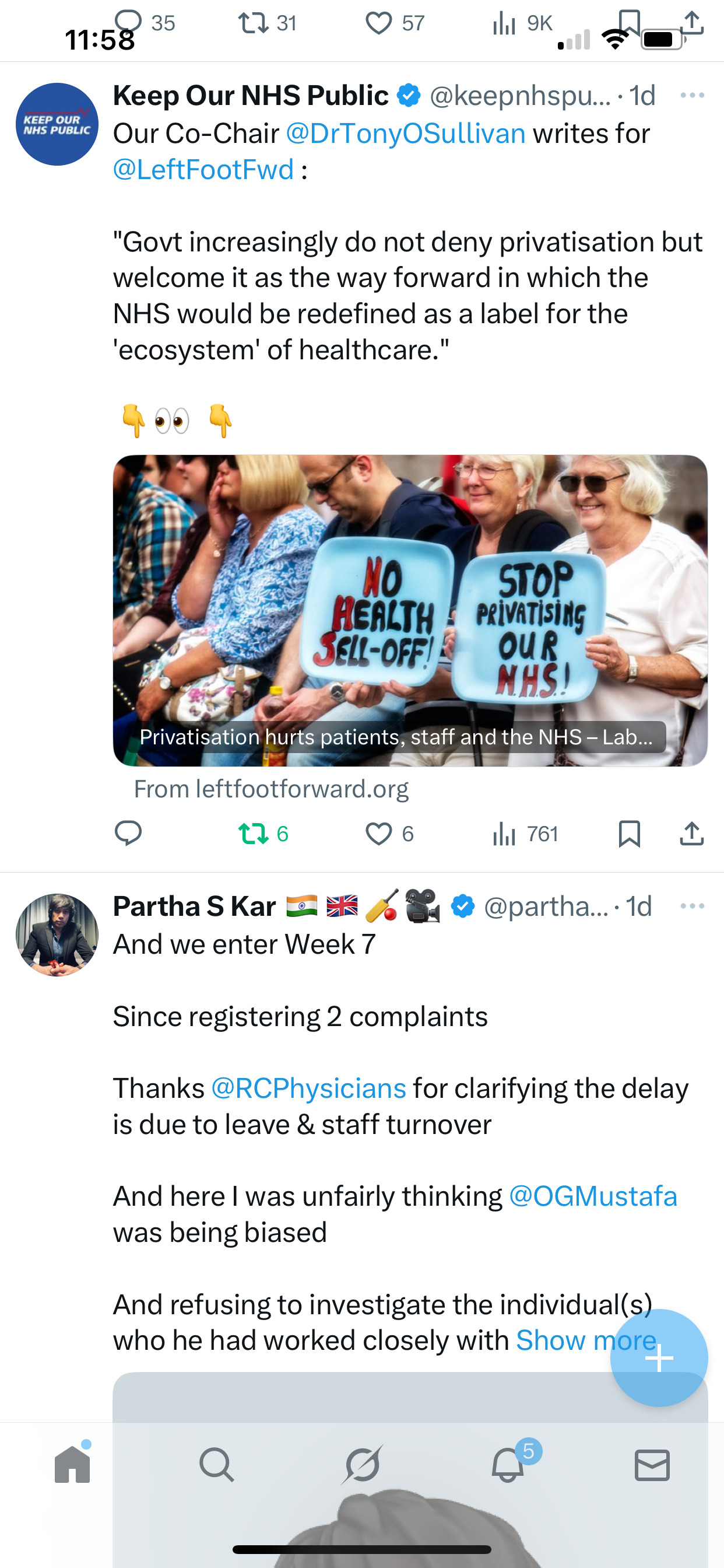
Task: Reply to the Keep Our NHS Public tweet
Action: (x=128, y=834)
